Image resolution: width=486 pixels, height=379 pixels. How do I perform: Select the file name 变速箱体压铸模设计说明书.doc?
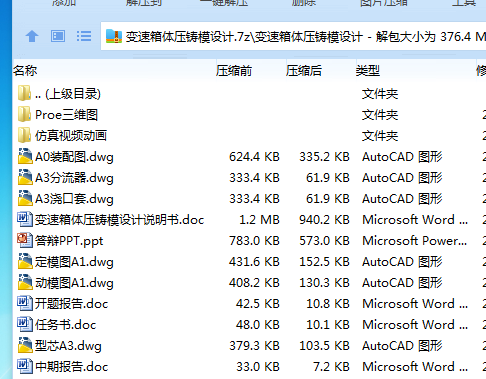pos(119,220)
